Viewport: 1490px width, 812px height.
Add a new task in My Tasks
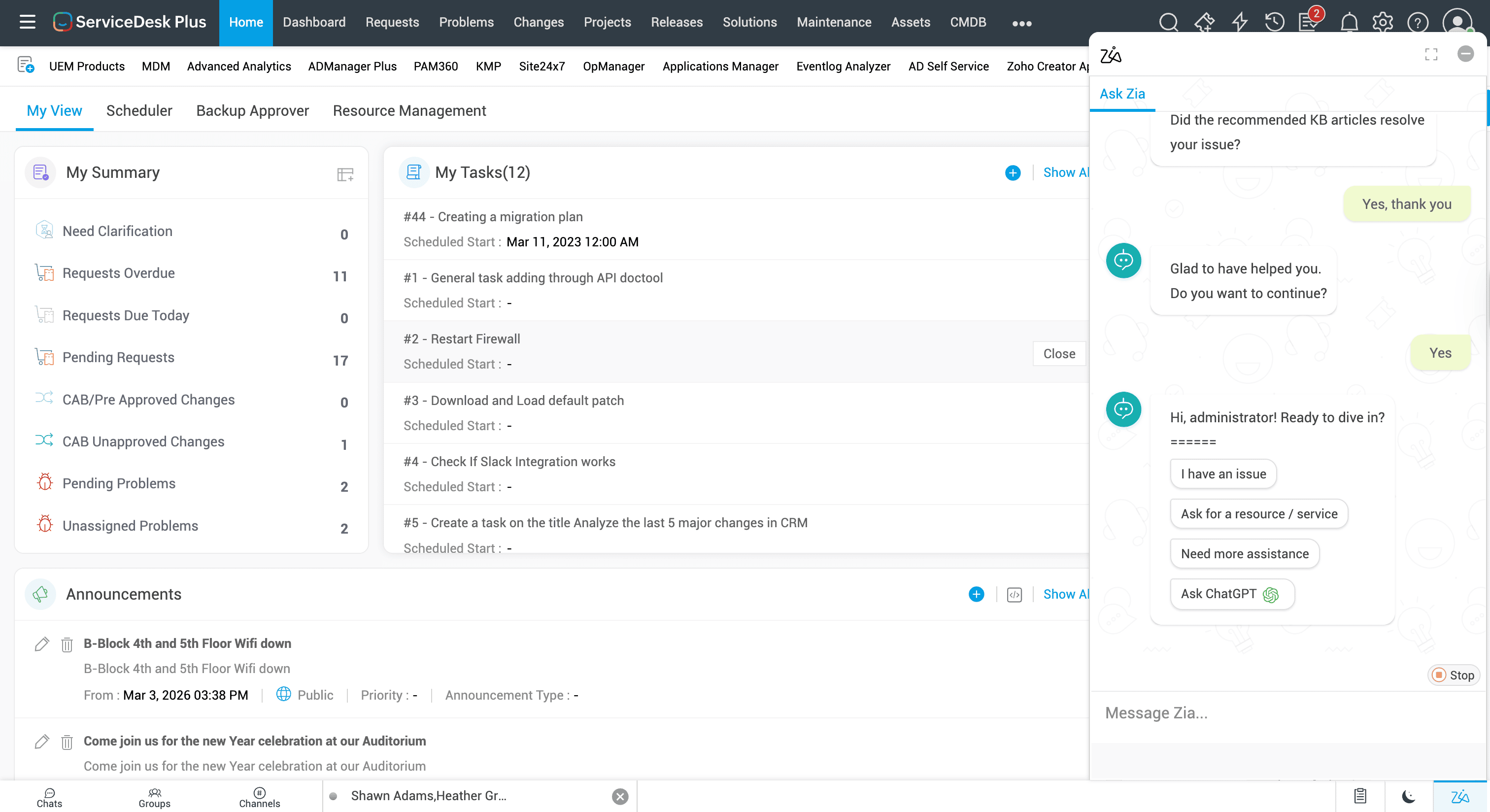1012,172
